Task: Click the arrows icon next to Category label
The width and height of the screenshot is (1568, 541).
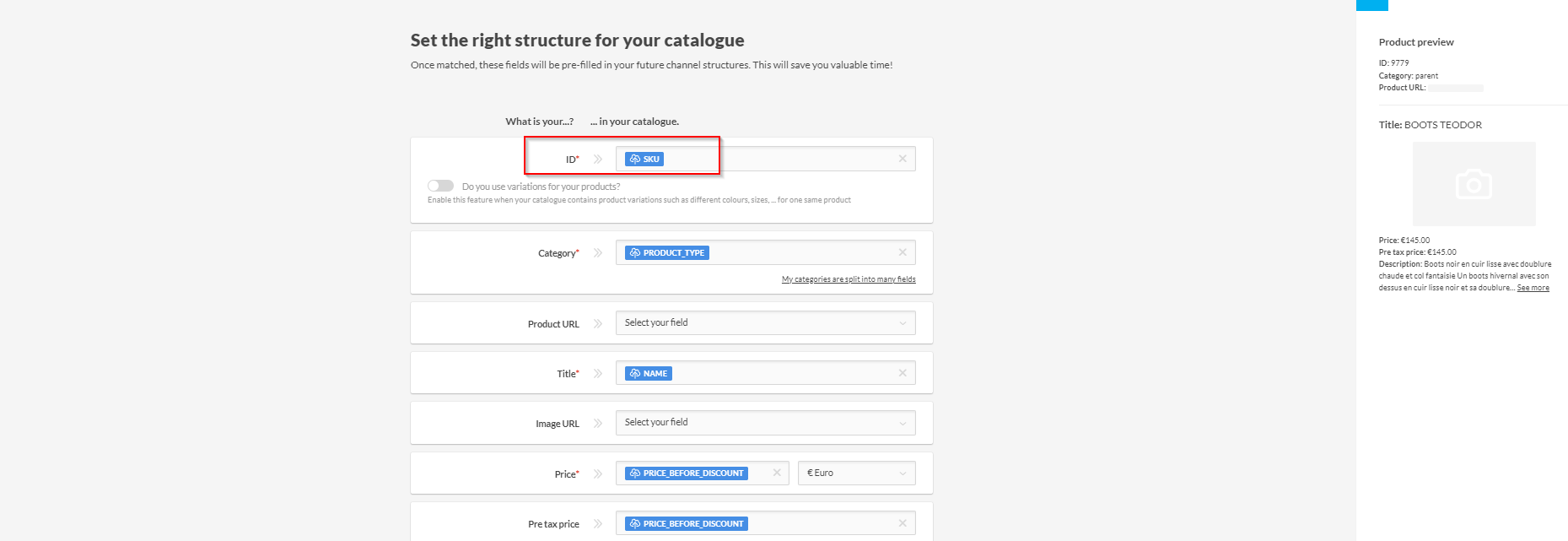Action: [598, 252]
